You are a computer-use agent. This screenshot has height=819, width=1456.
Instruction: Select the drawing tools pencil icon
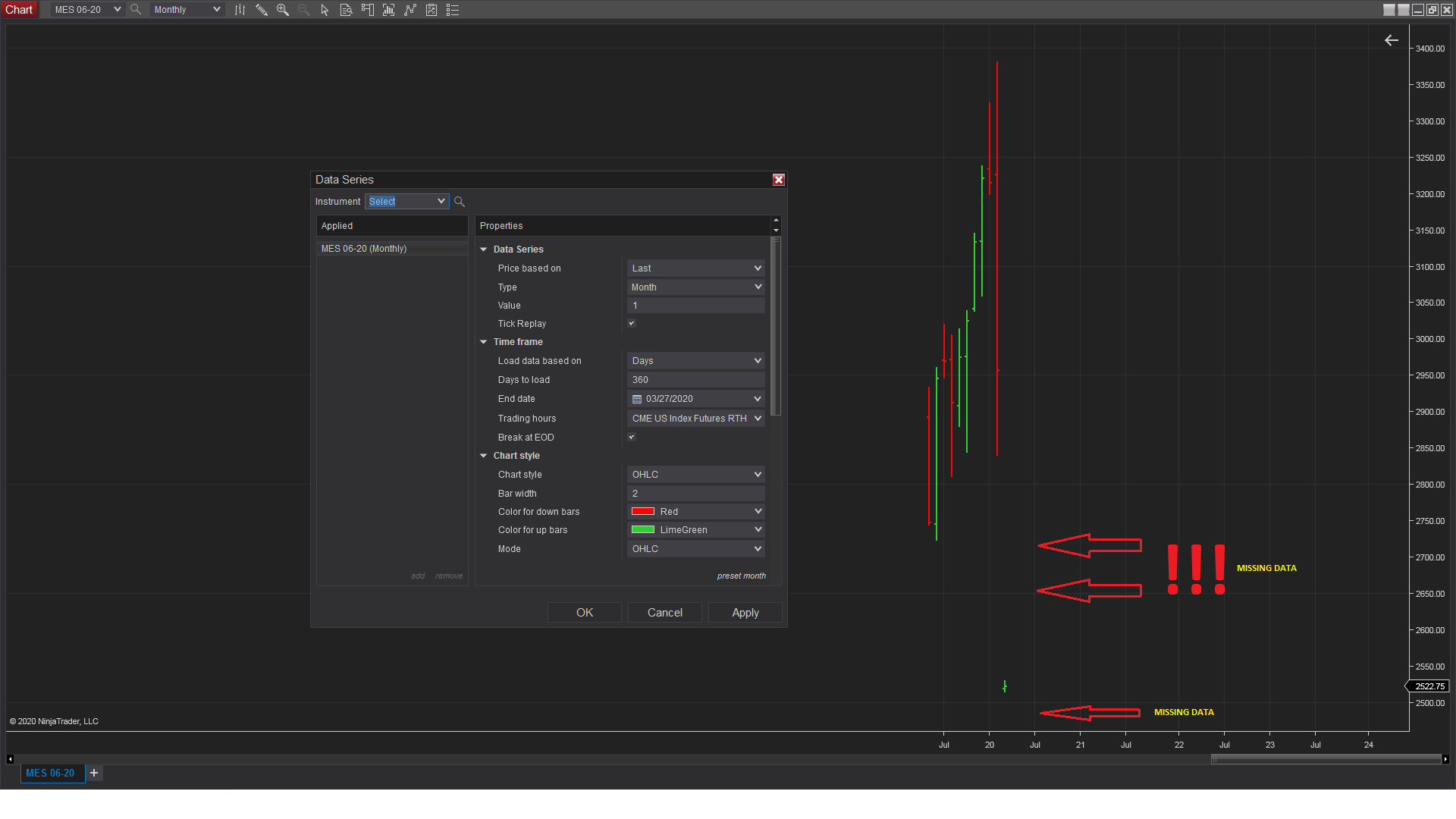click(x=261, y=10)
